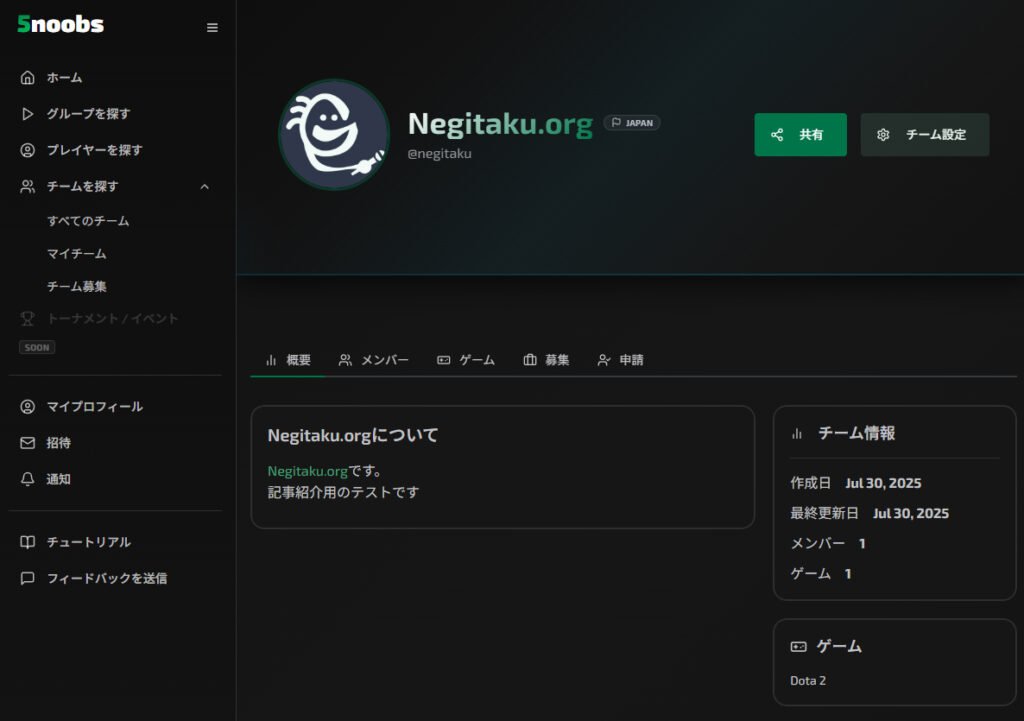Click the trophy icon for トーナメント / イベント
Screen dimensions: 1024x721
click(x=27, y=319)
